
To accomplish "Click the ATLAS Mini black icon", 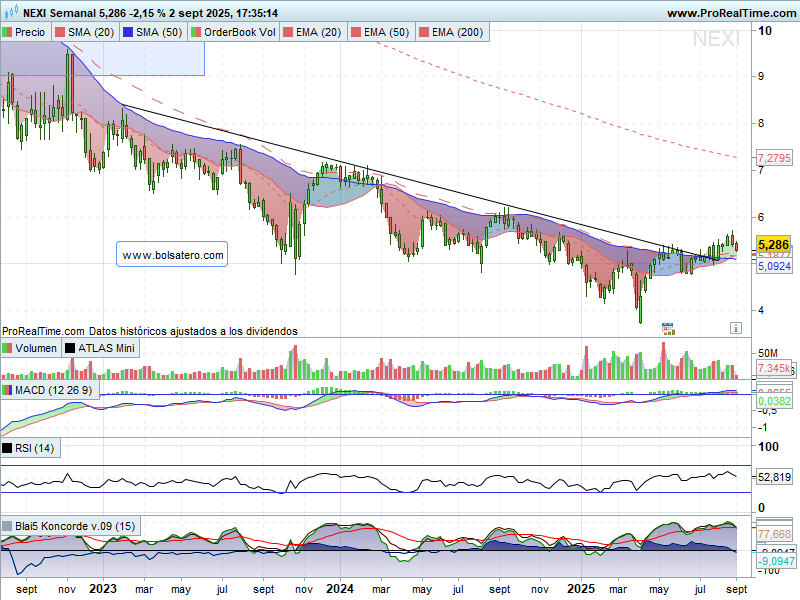I will click(71, 348).
